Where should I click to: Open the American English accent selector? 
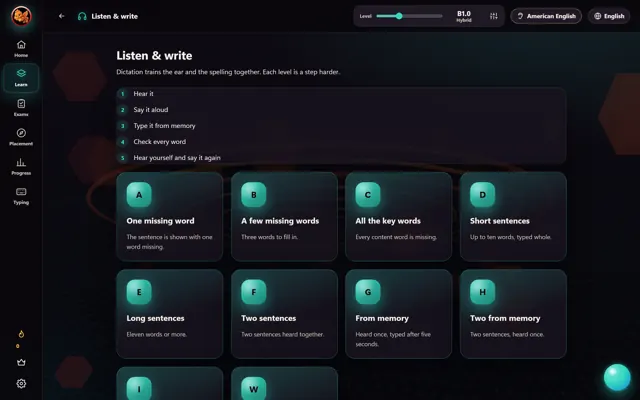(546, 16)
